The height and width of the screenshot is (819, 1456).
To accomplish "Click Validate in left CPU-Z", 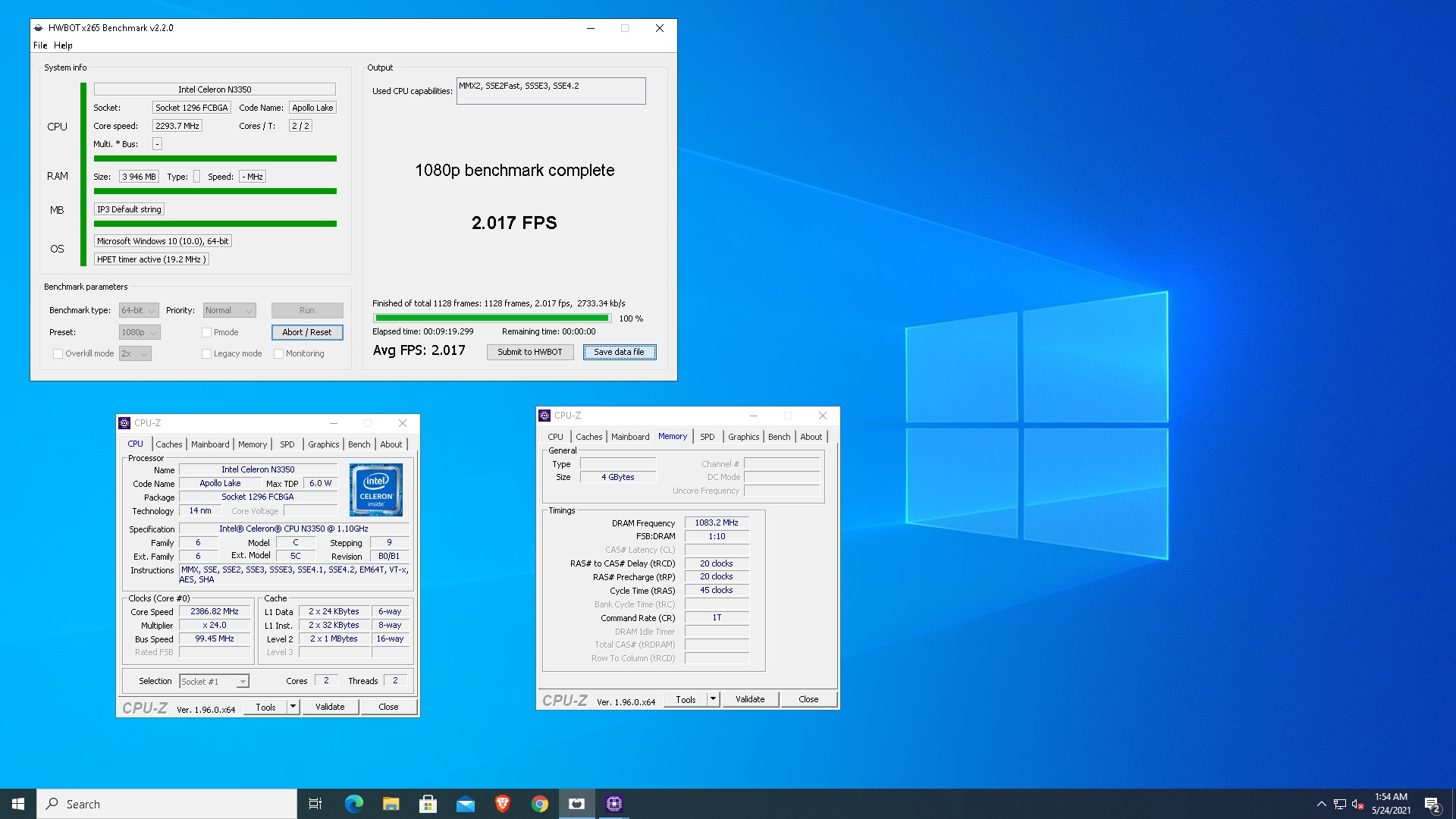I will tap(330, 707).
